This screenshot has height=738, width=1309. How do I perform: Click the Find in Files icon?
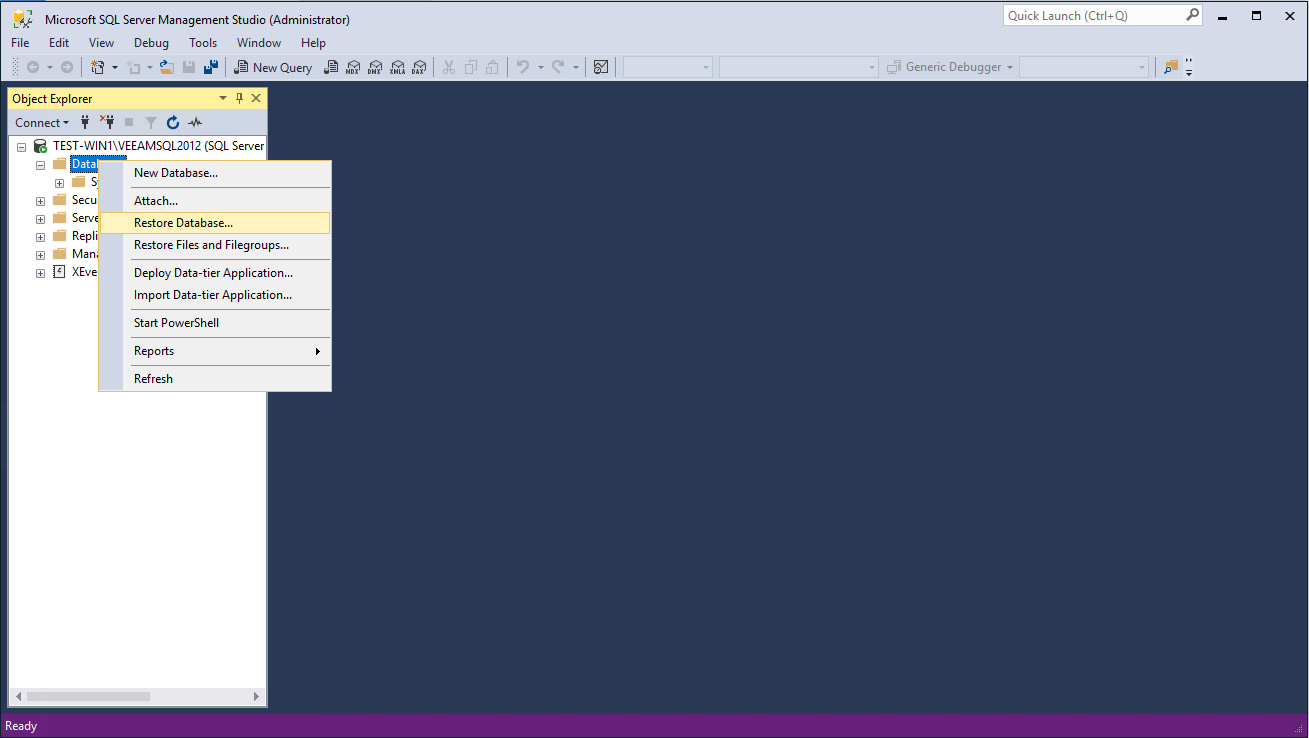(1171, 67)
